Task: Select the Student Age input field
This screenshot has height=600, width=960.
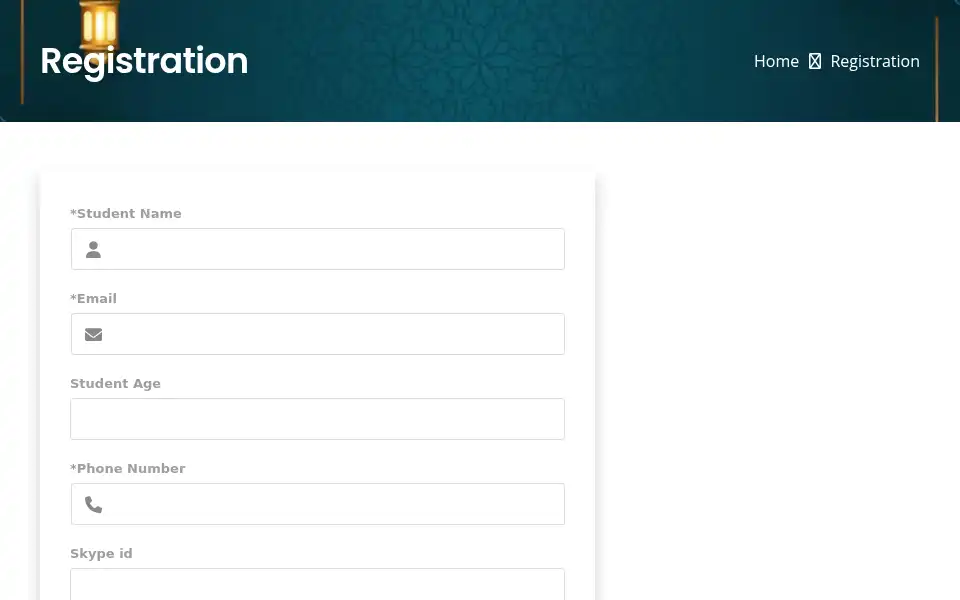Action: (318, 419)
